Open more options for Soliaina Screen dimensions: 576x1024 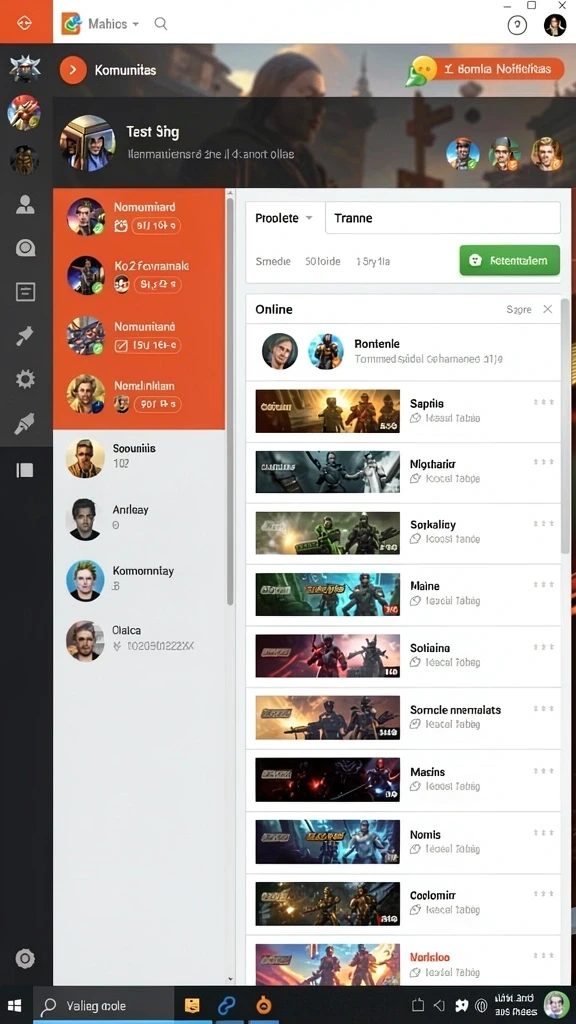(x=543, y=647)
